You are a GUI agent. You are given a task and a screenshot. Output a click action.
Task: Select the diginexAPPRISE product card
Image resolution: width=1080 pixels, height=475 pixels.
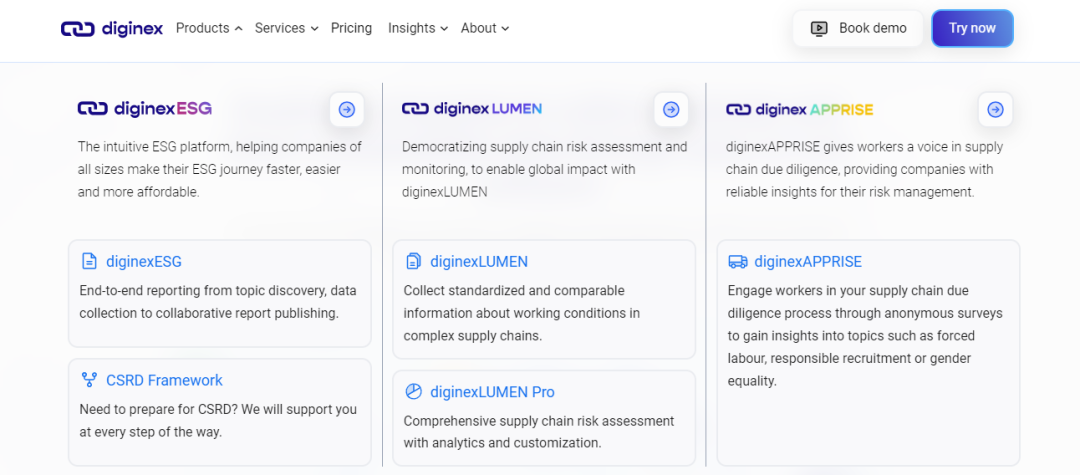click(x=868, y=352)
